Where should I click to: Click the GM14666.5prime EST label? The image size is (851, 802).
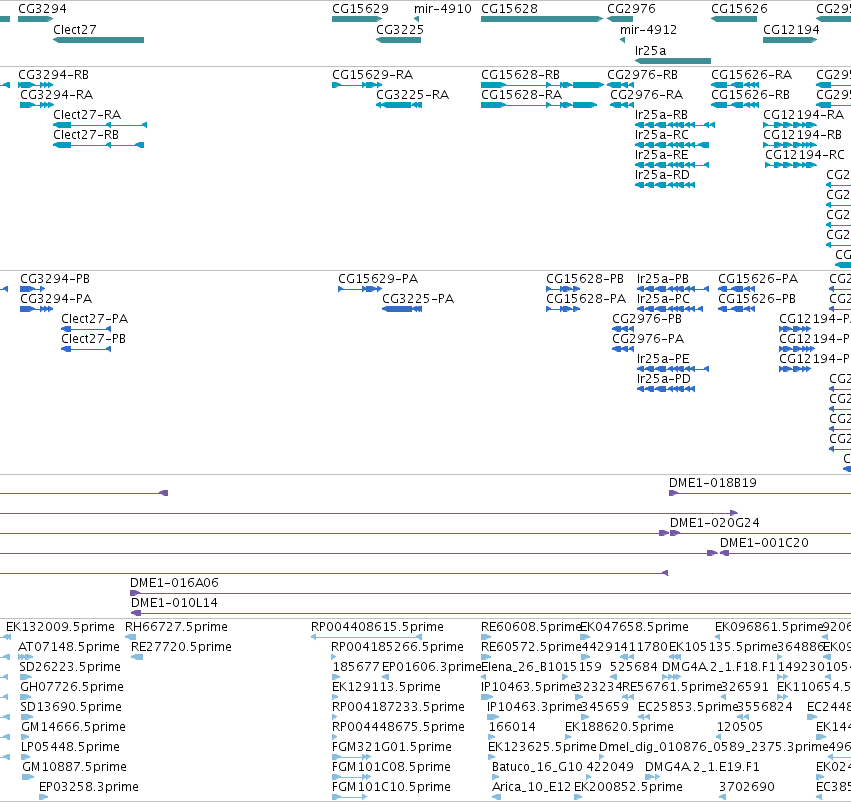pos(73,728)
